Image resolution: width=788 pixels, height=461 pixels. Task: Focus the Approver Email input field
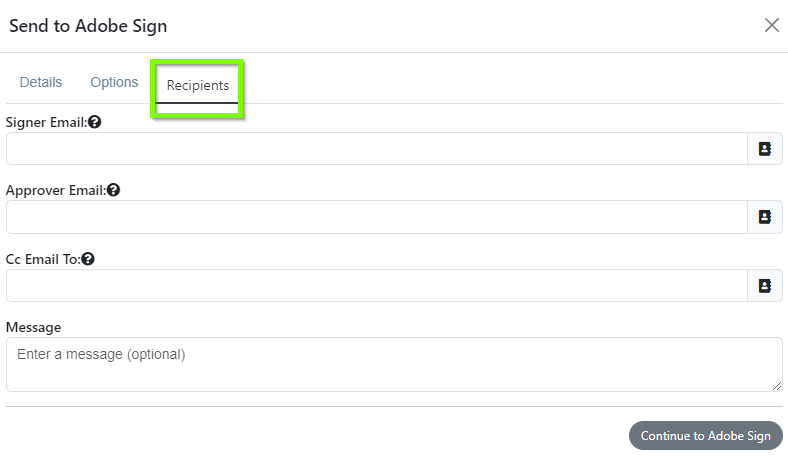coord(377,217)
